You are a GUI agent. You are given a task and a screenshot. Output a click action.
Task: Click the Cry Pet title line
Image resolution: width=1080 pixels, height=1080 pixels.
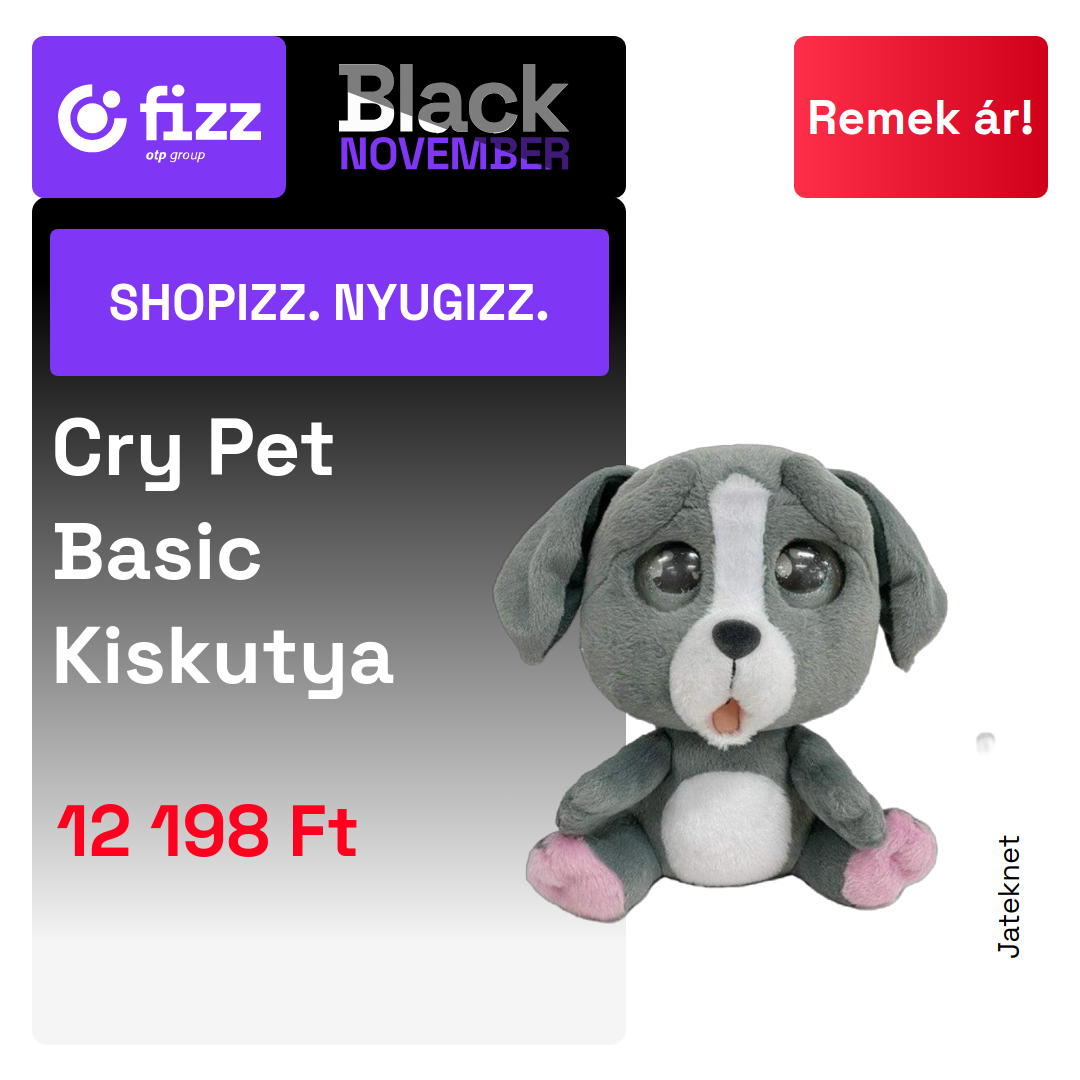[x=194, y=451]
